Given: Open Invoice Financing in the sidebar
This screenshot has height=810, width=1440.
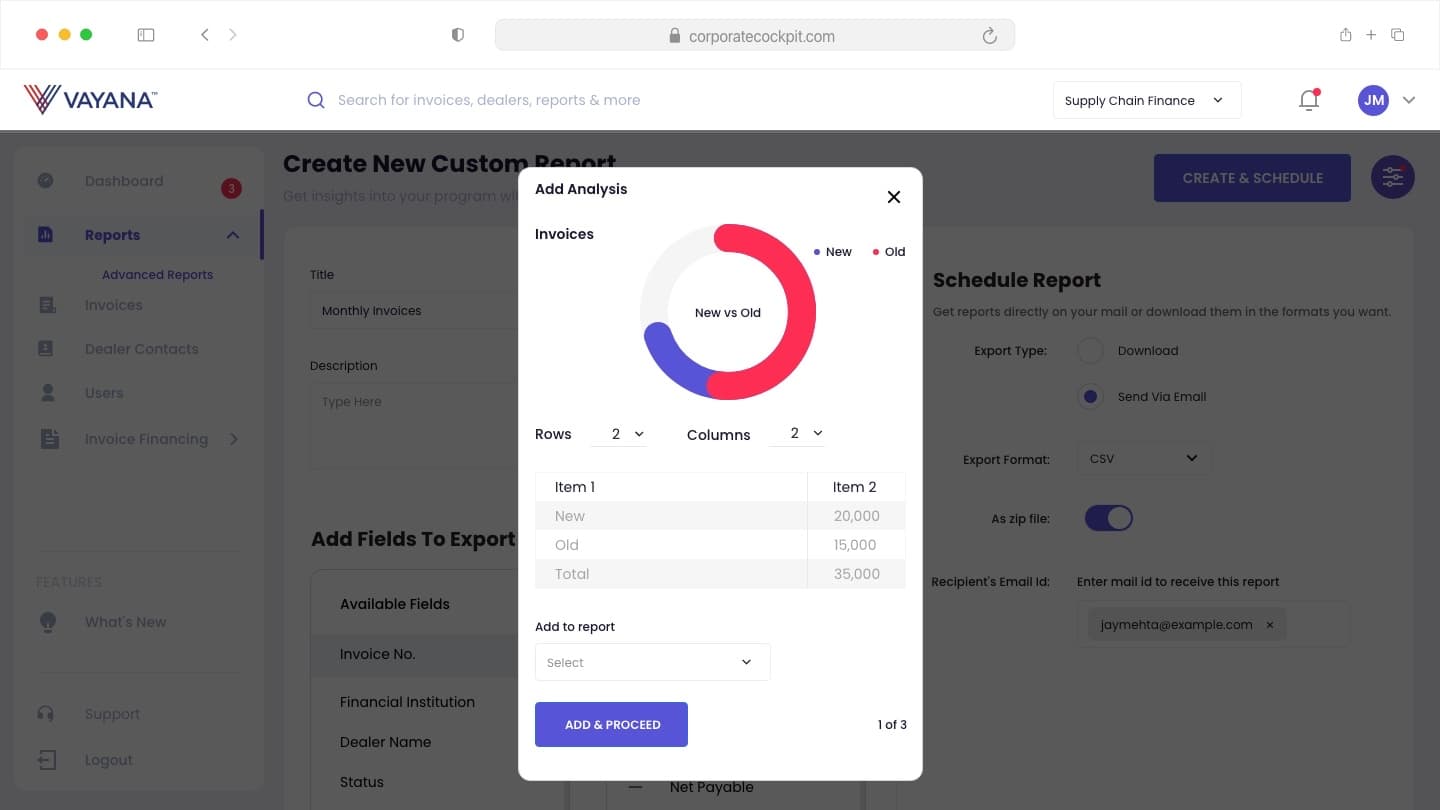Looking at the screenshot, I should (146, 439).
